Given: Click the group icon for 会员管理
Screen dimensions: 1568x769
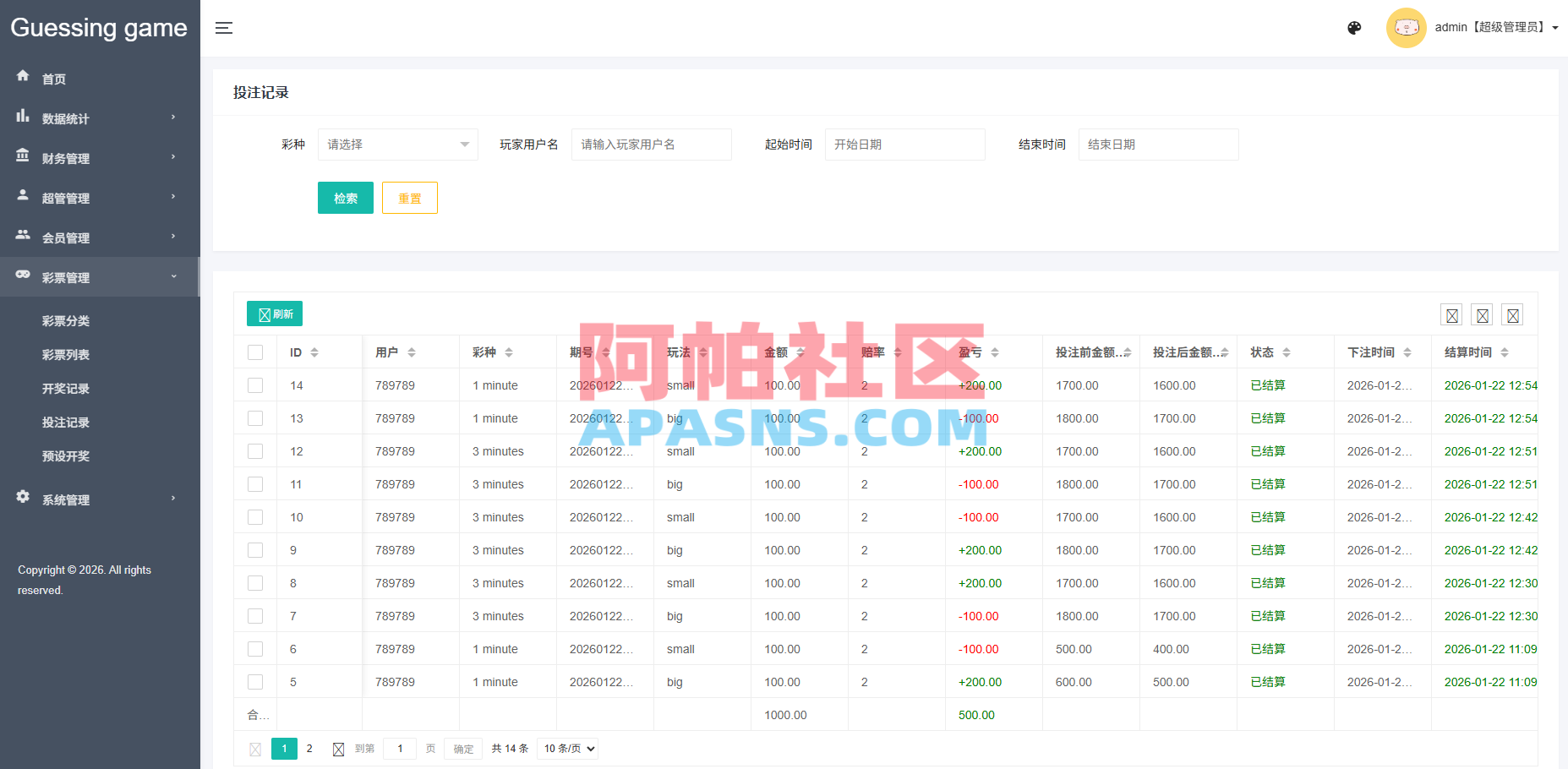Looking at the screenshot, I should tap(23, 234).
